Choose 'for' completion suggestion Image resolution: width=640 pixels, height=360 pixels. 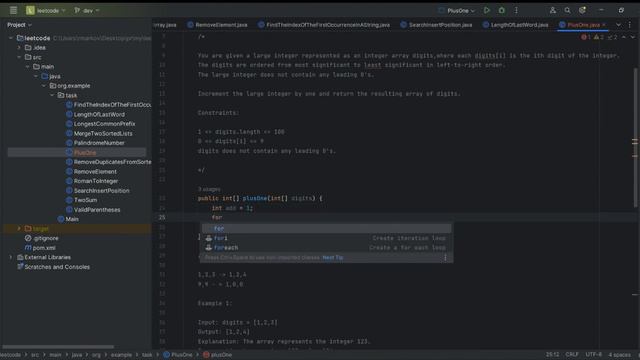click(x=327, y=229)
